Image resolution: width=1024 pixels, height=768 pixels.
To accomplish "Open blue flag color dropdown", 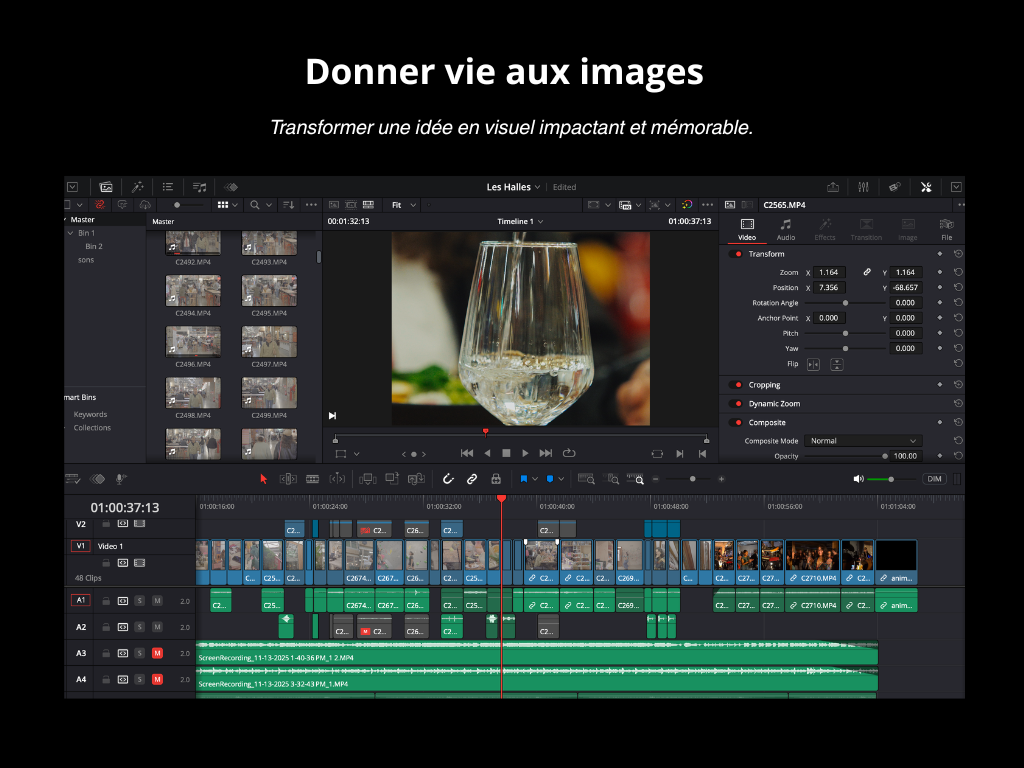I will tap(535, 479).
